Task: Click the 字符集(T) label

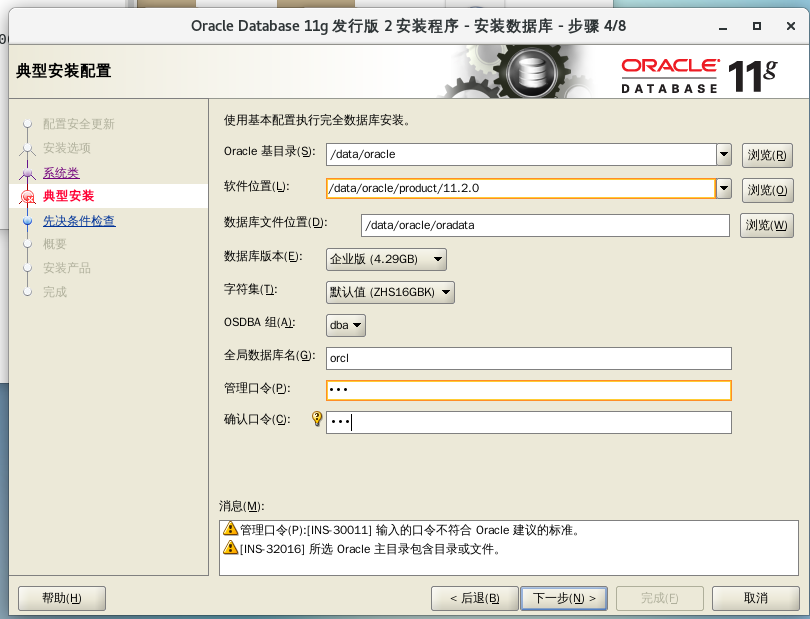Action: pyautogui.click(x=251, y=289)
